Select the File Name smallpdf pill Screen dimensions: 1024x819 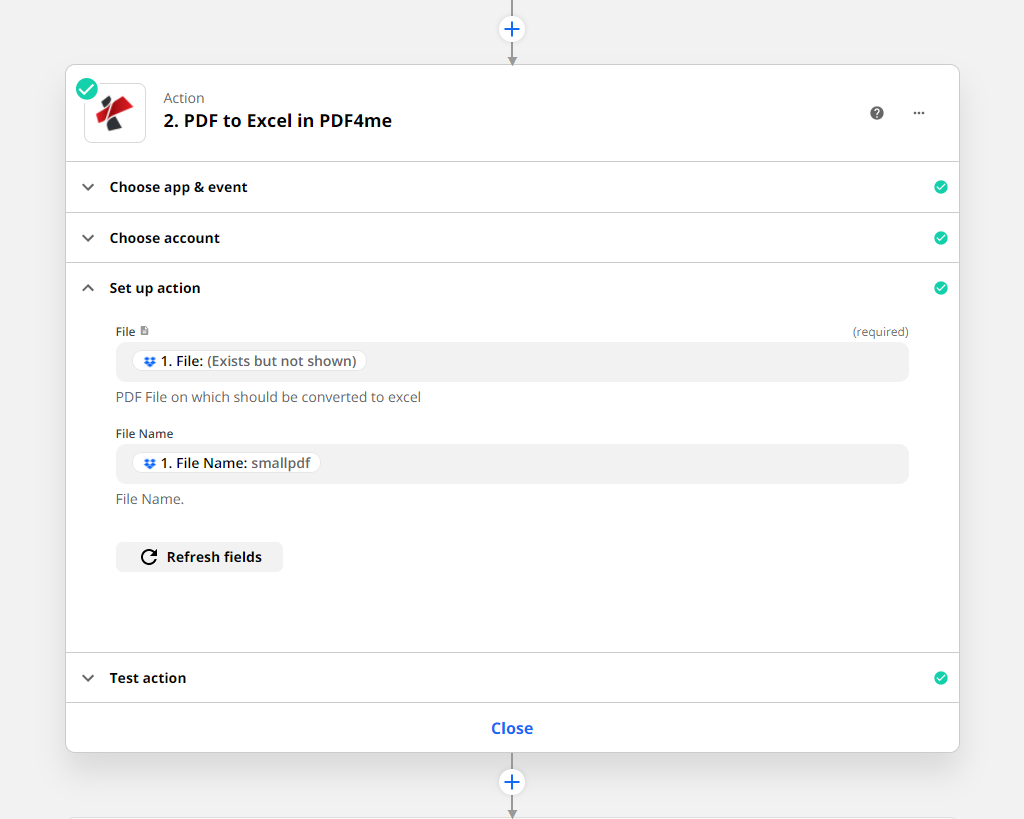225,463
